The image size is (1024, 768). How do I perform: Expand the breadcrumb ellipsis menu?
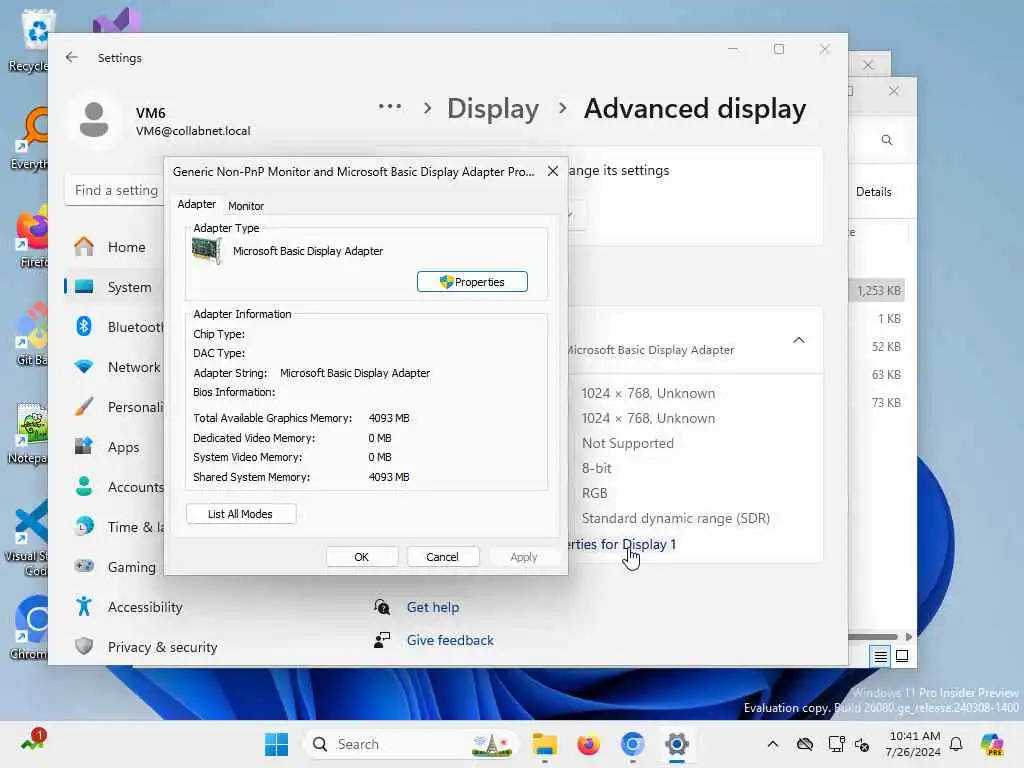point(390,106)
